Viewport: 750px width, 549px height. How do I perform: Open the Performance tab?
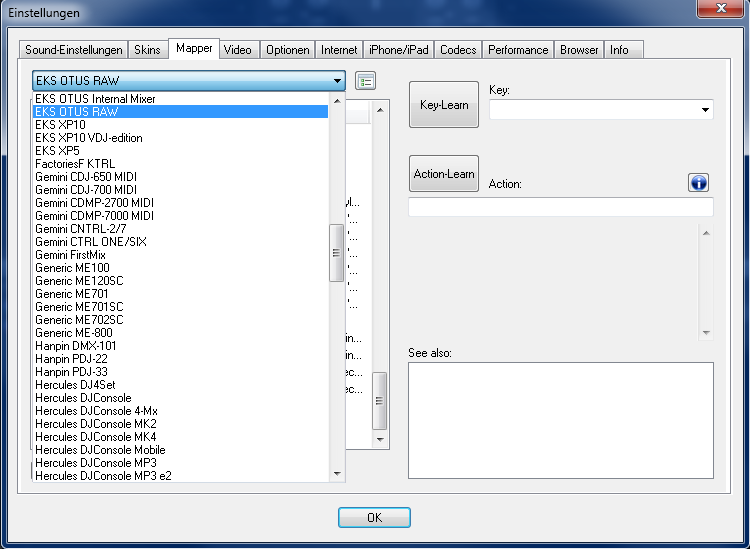click(518, 50)
